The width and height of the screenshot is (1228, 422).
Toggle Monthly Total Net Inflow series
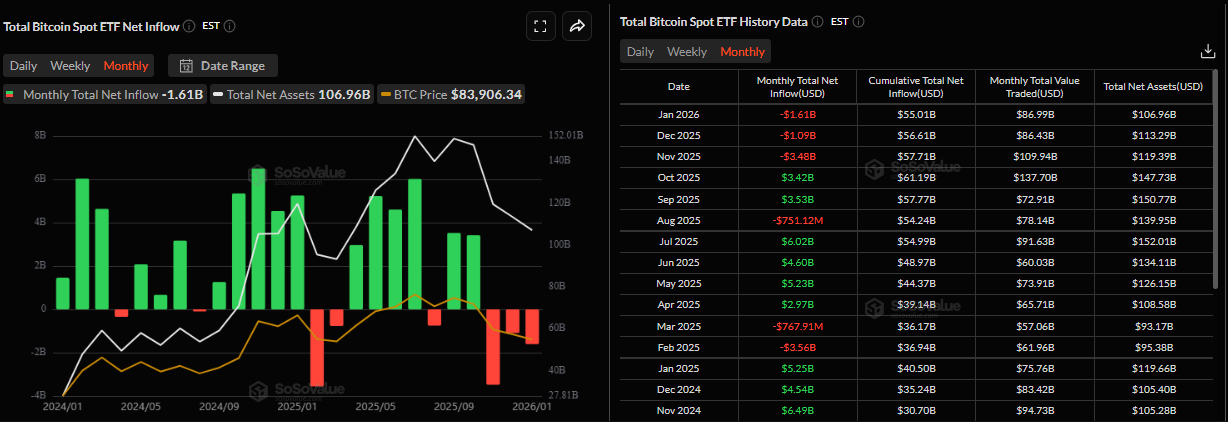pos(104,95)
